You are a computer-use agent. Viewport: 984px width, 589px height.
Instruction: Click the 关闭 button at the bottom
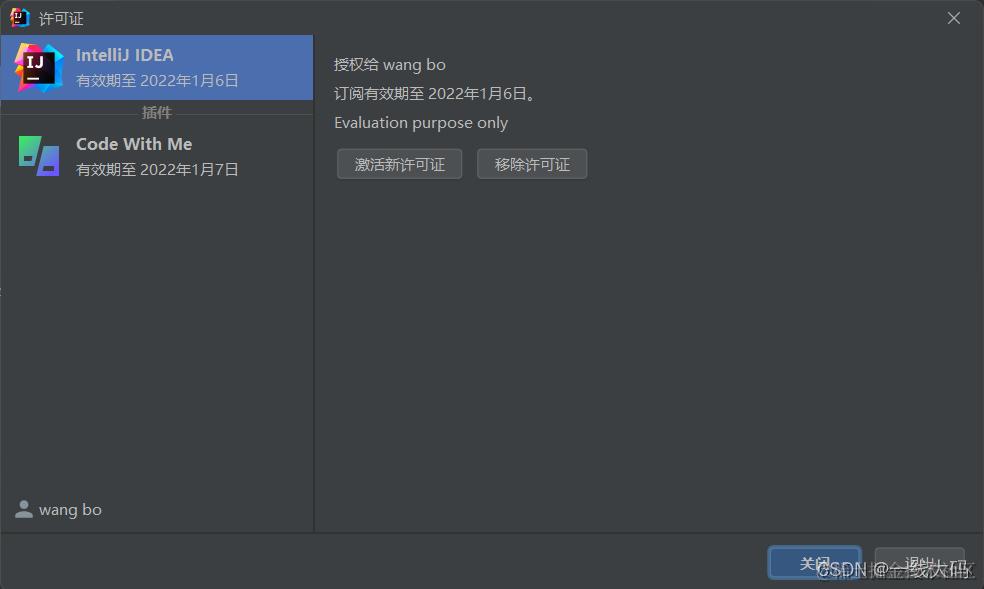pyautogui.click(x=815, y=563)
